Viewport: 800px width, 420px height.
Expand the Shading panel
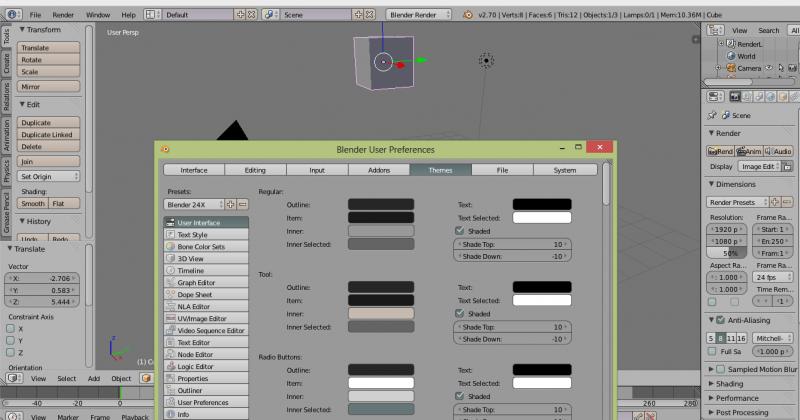(x=729, y=384)
